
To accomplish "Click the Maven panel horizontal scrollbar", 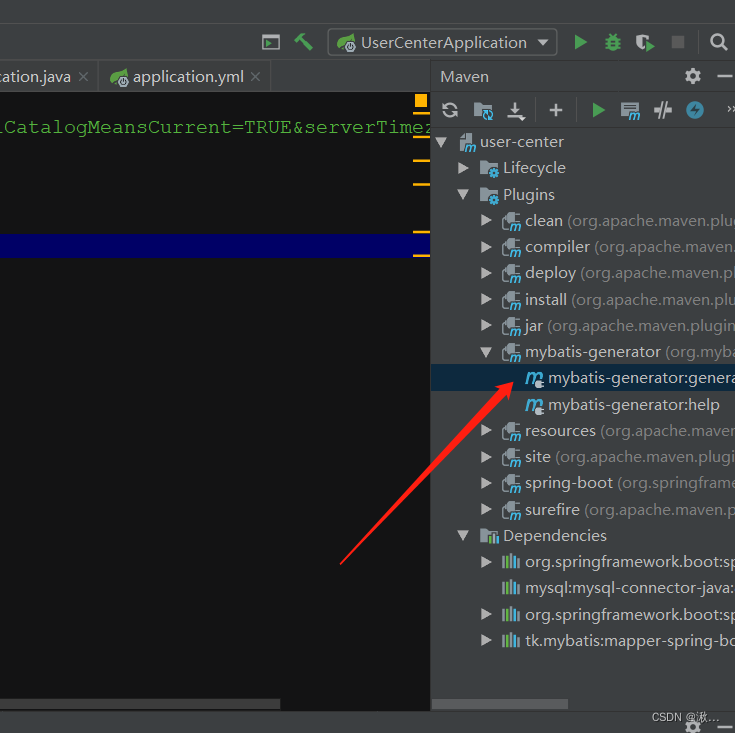I will click(500, 704).
